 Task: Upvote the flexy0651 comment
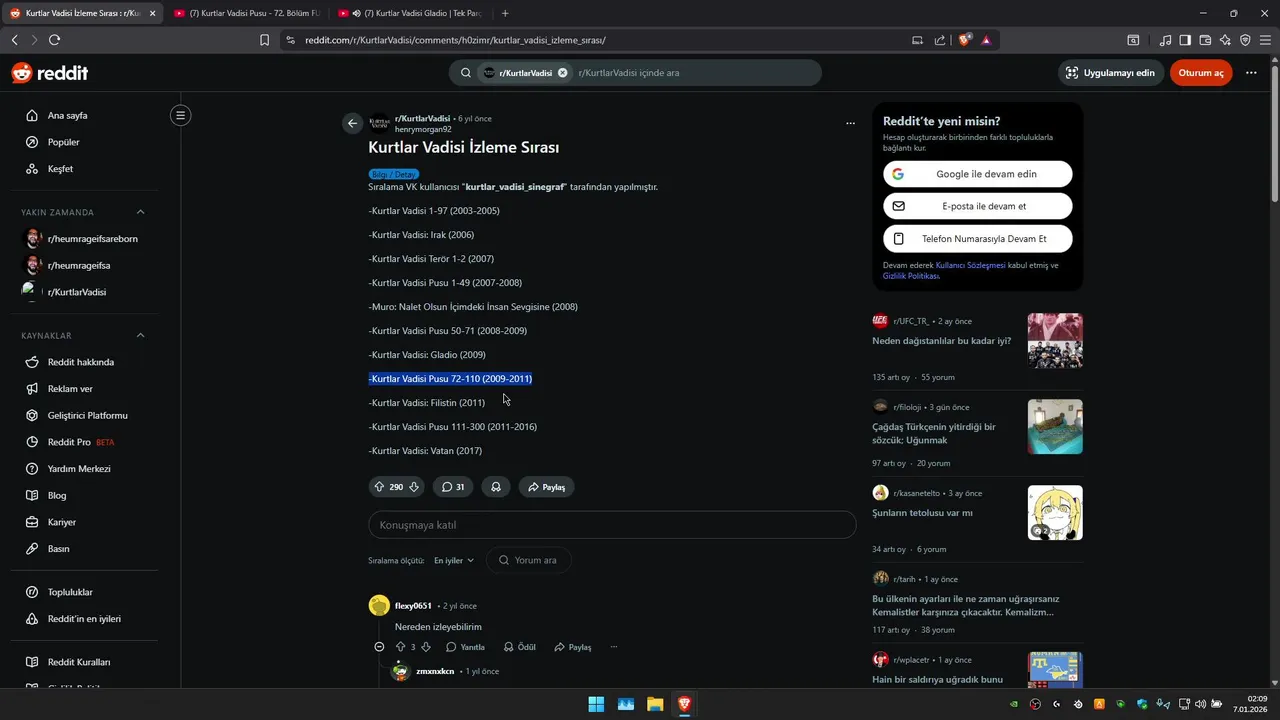pos(401,647)
